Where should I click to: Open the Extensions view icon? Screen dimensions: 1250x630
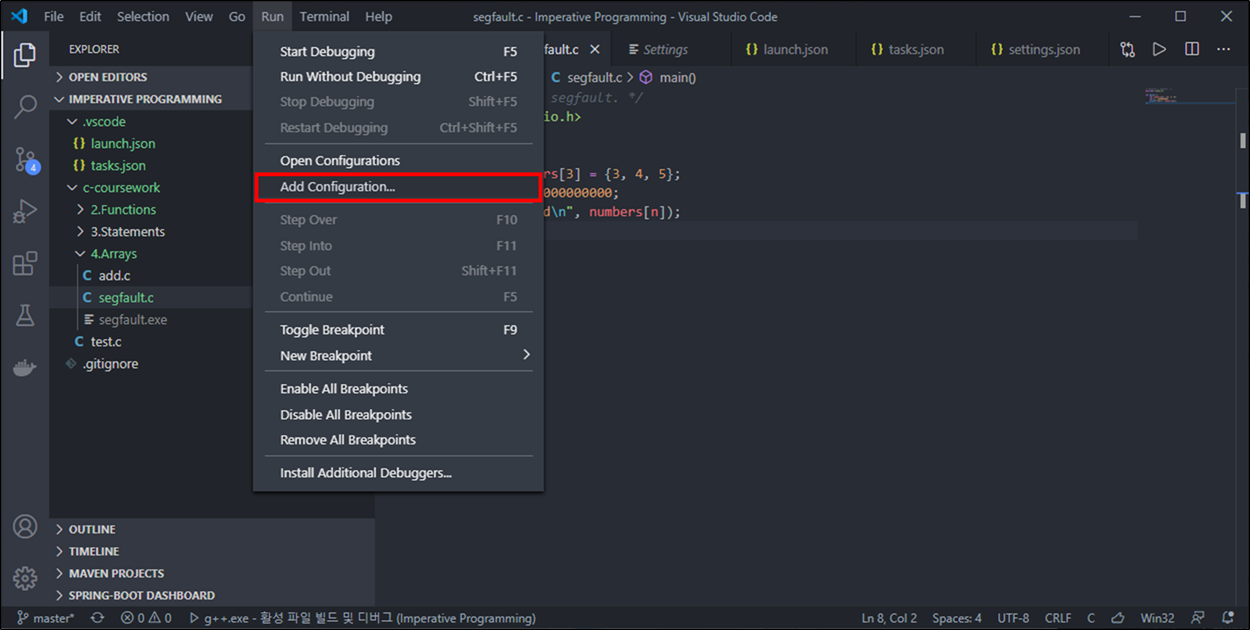coord(25,264)
